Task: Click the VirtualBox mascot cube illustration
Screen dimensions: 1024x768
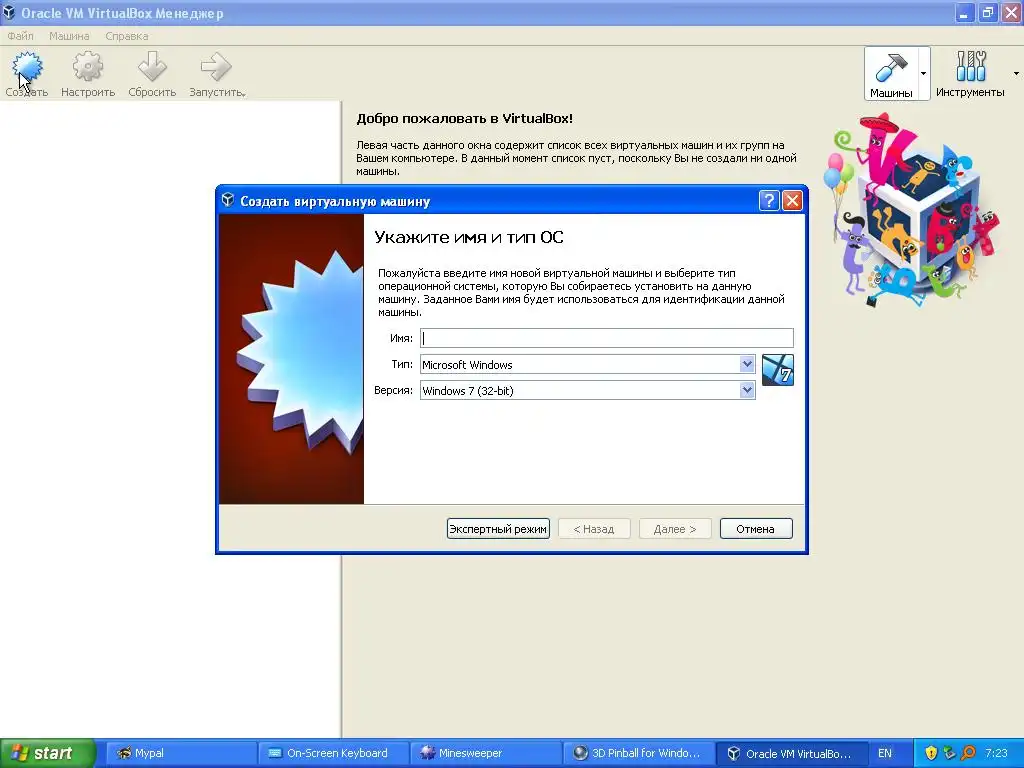Action: [x=912, y=210]
